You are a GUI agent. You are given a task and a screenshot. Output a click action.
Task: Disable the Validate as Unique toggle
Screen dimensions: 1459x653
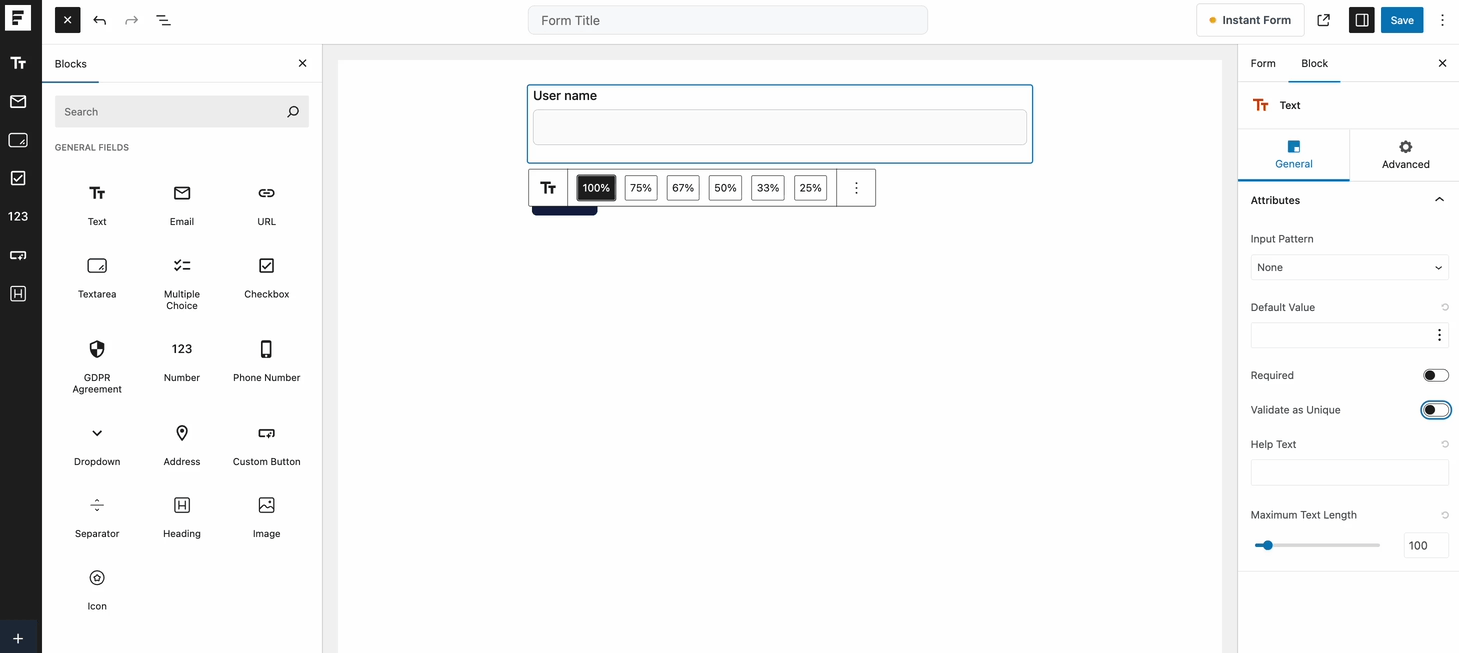(x=1435, y=409)
